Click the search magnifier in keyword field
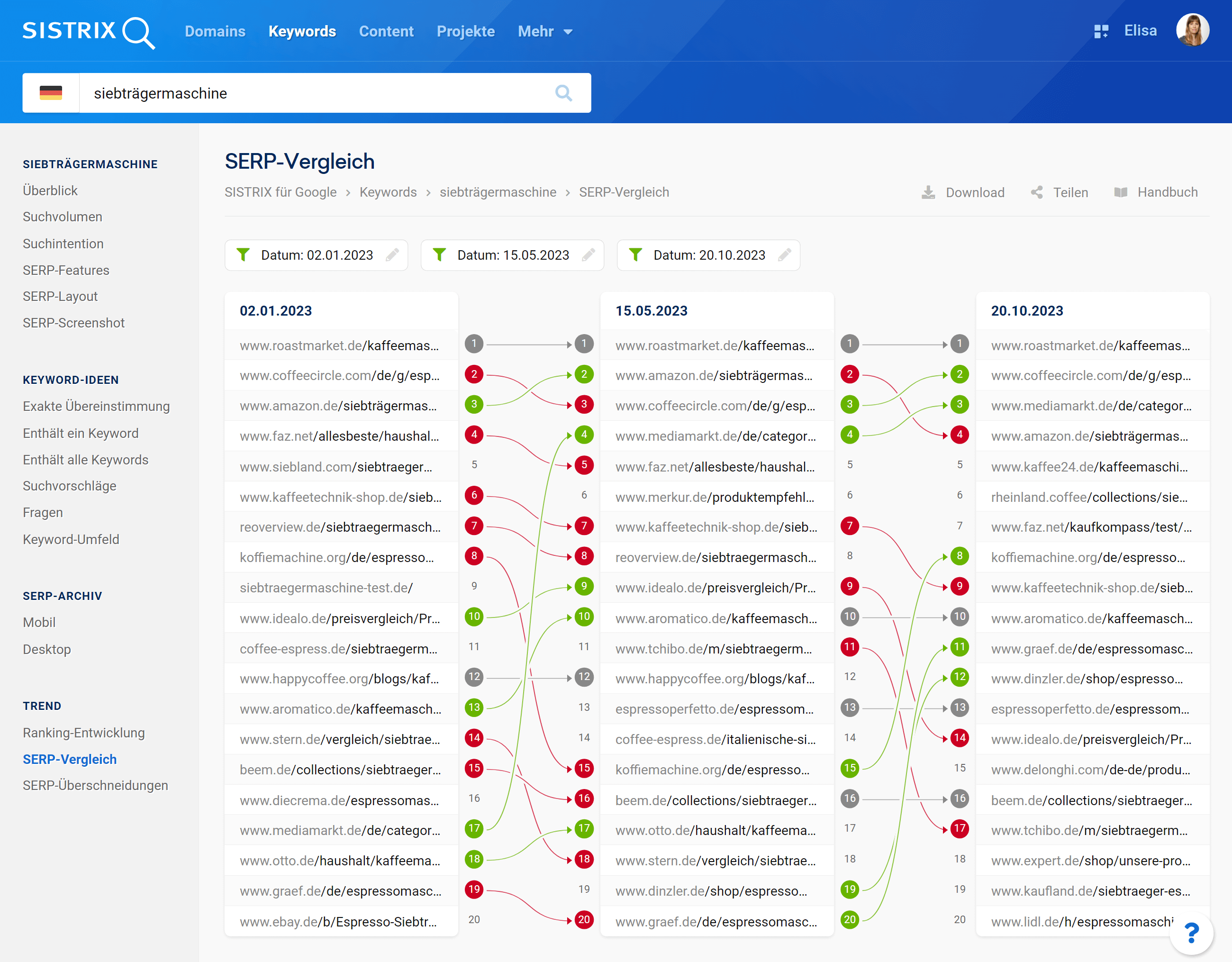Screen dimensions: 1232x962 pyautogui.click(x=563, y=93)
